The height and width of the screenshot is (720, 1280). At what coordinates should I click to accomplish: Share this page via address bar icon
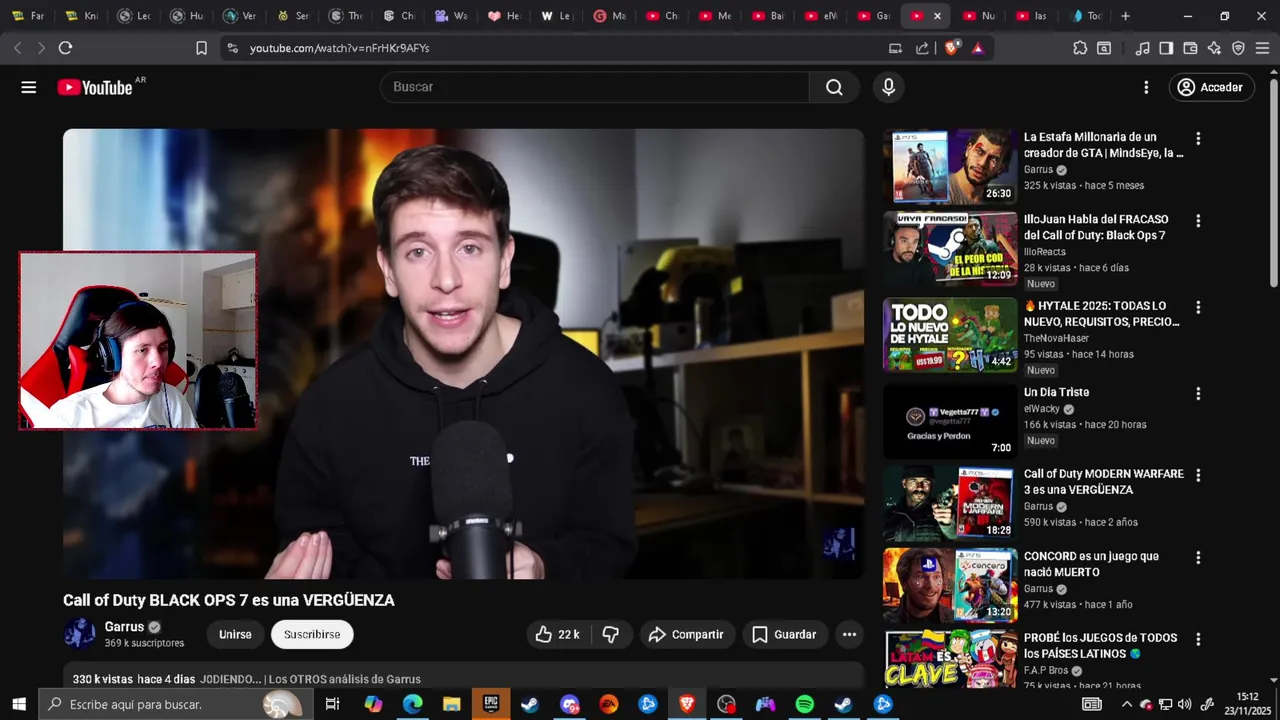click(922, 48)
